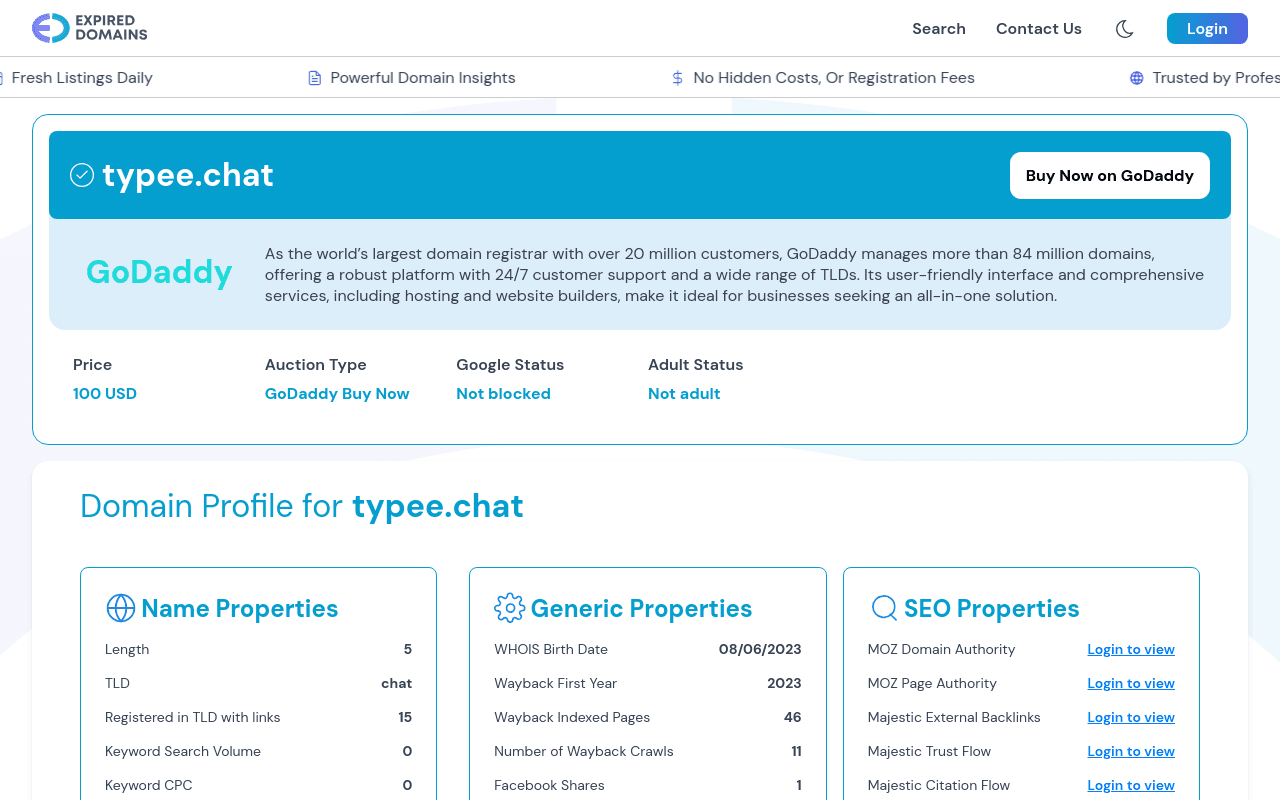
Task: Click the Registered in TLD with links label
Action: point(192,717)
